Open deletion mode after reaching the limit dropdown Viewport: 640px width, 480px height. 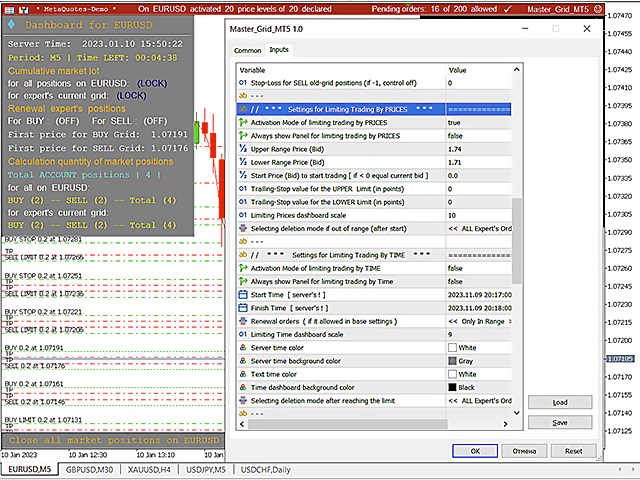pos(482,400)
